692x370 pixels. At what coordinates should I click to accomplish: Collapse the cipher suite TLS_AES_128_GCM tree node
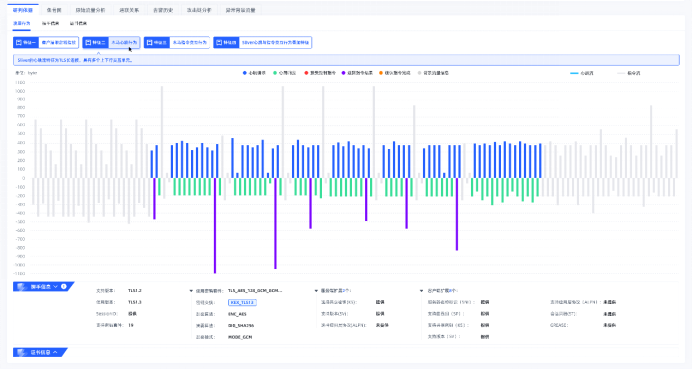click(191, 291)
